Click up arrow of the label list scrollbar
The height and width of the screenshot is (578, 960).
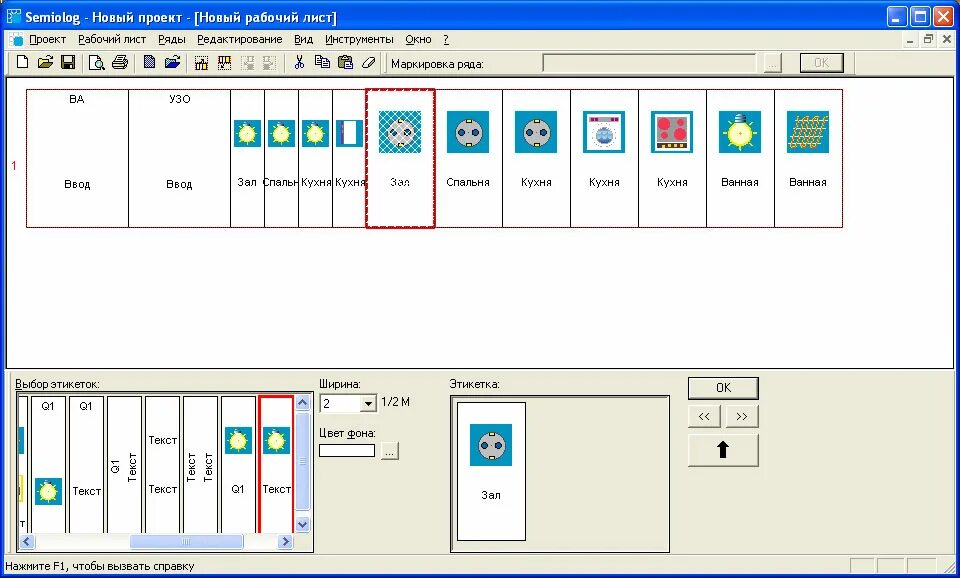point(302,402)
